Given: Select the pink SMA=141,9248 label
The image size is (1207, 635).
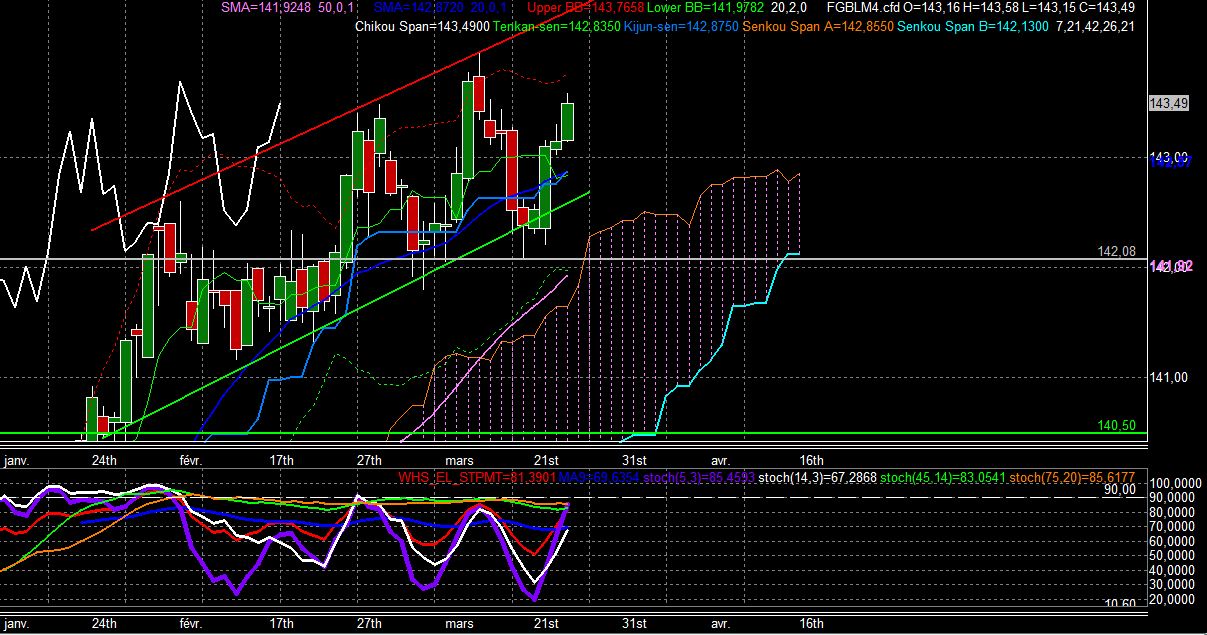Looking at the screenshot, I should [x=266, y=9].
